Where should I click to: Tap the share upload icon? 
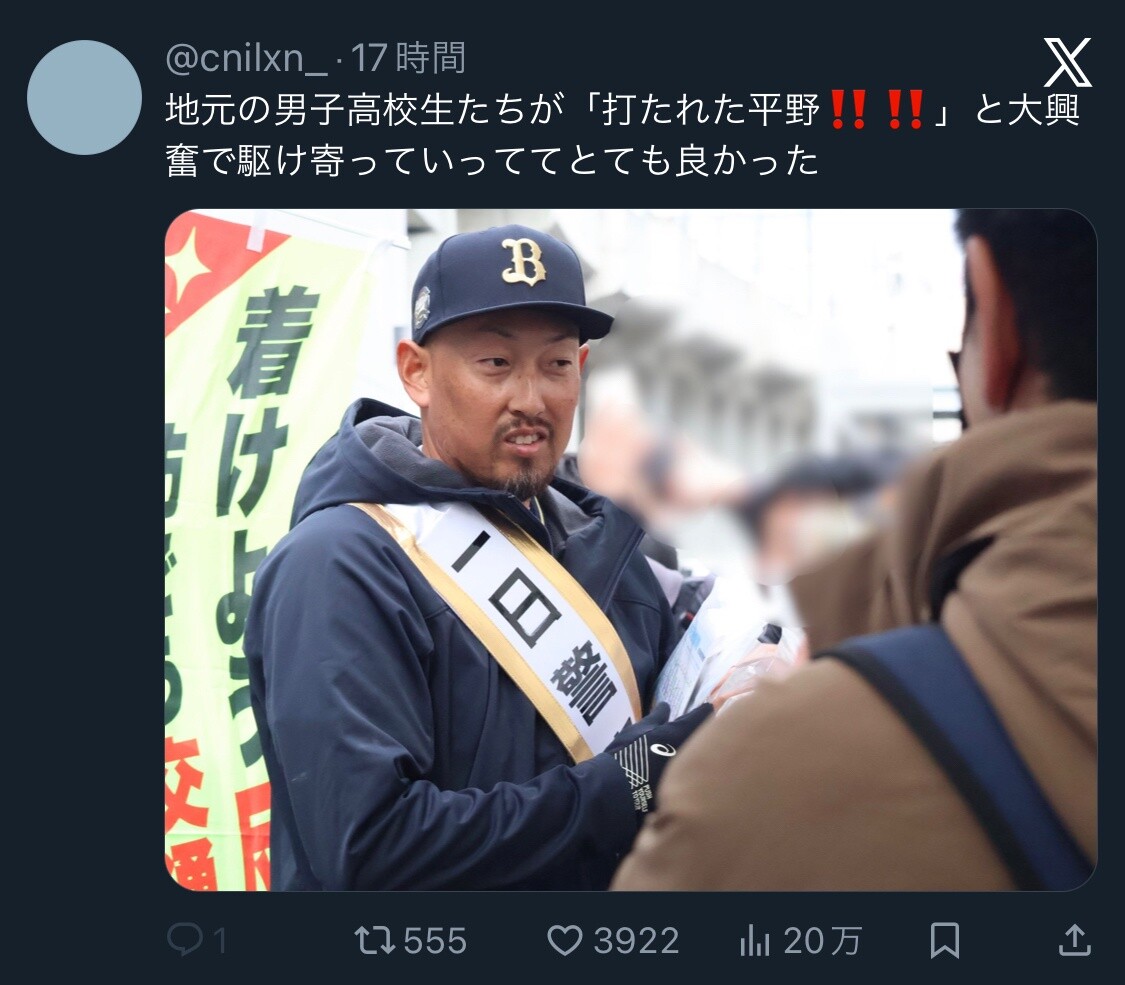(x=1074, y=940)
